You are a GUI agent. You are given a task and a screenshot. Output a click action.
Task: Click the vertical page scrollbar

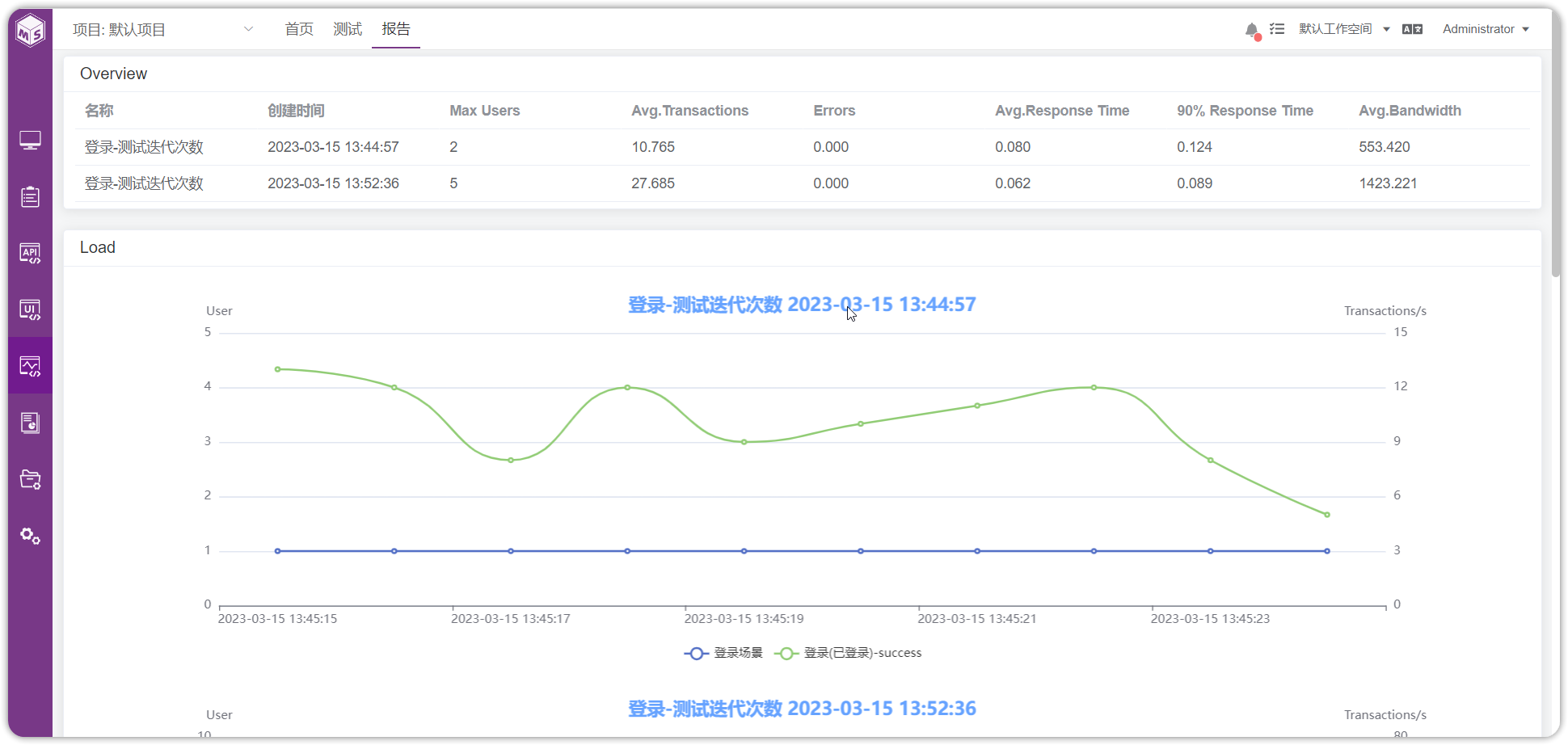coord(1556,162)
